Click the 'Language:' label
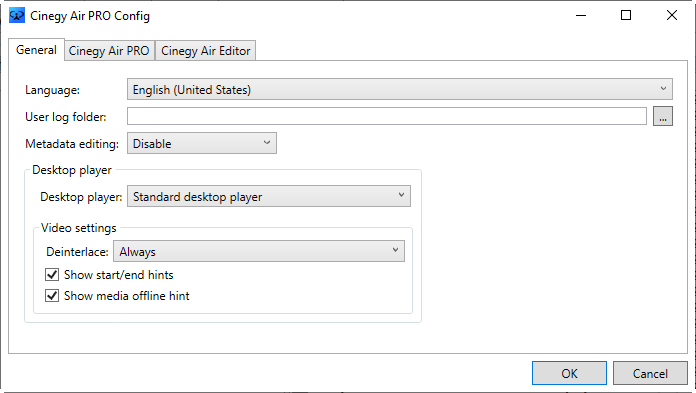This screenshot has height=393, width=696. pyautogui.click(x=52, y=90)
